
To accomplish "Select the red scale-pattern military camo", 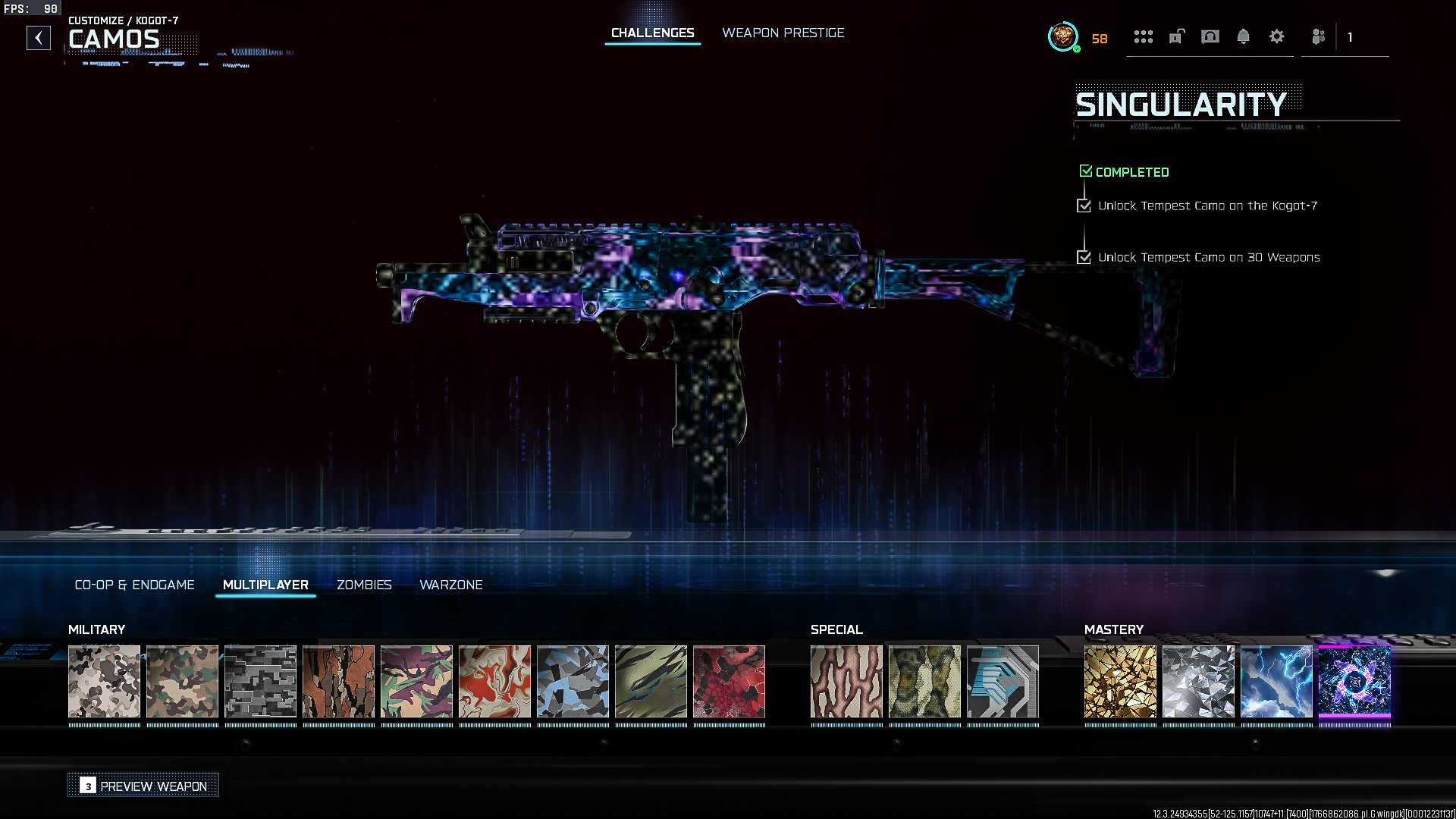I will [730, 682].
